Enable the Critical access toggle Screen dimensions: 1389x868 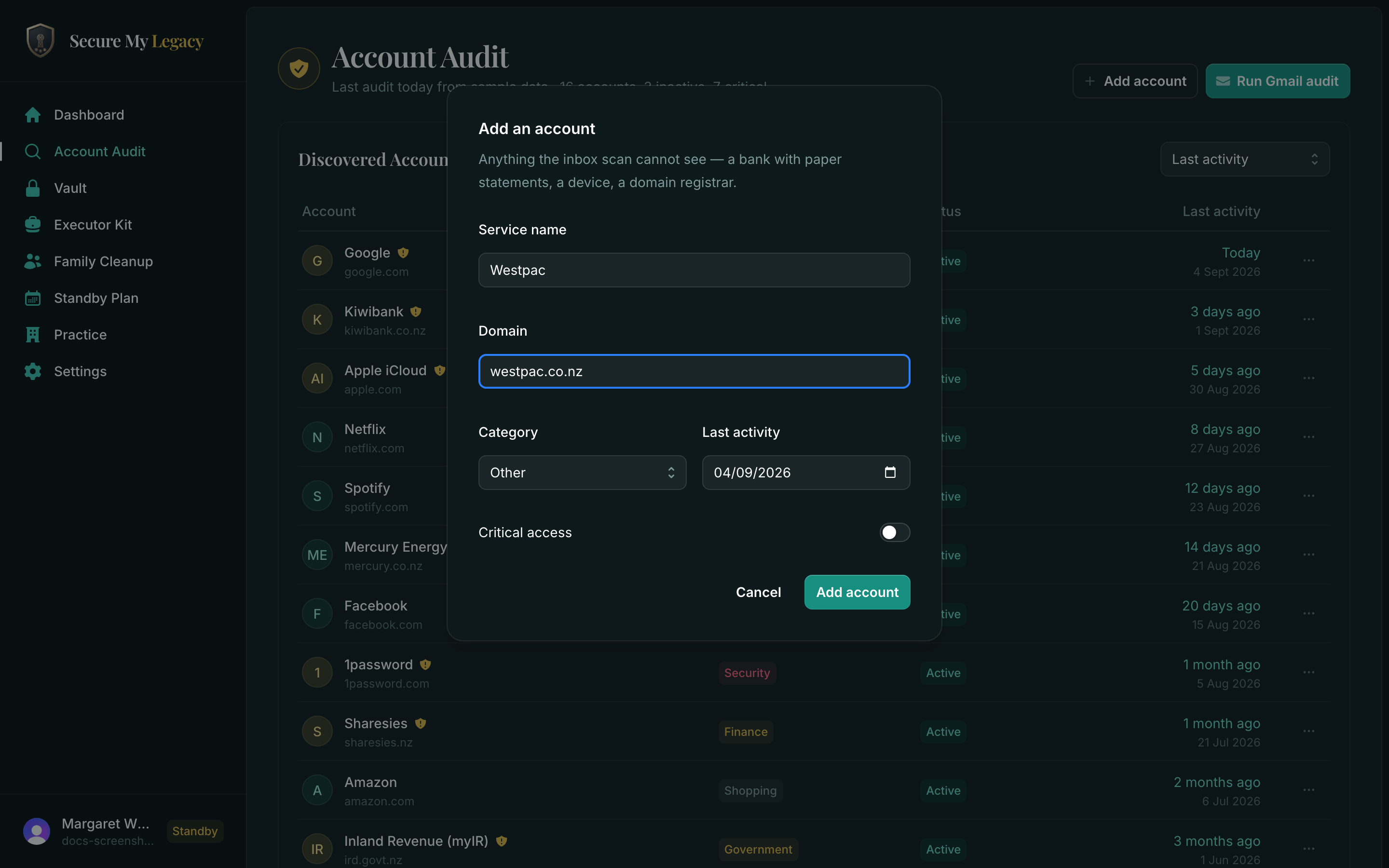point(894,533)
